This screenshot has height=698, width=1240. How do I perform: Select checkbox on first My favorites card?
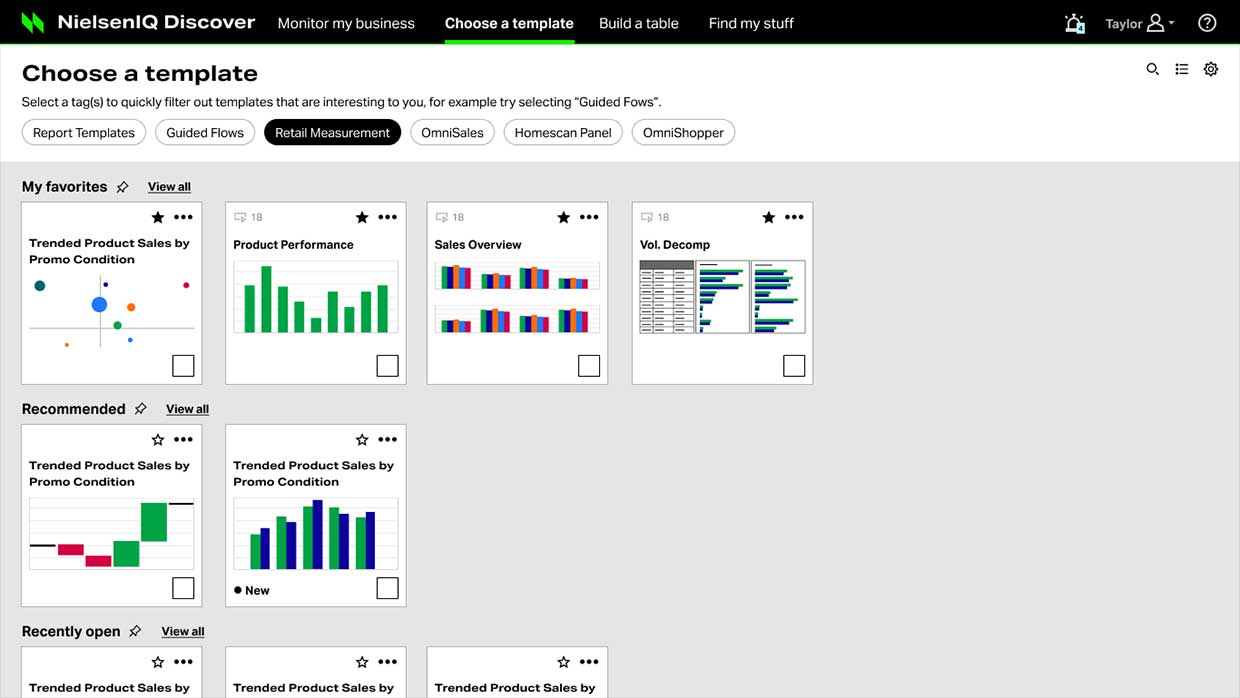click(183, 366)
